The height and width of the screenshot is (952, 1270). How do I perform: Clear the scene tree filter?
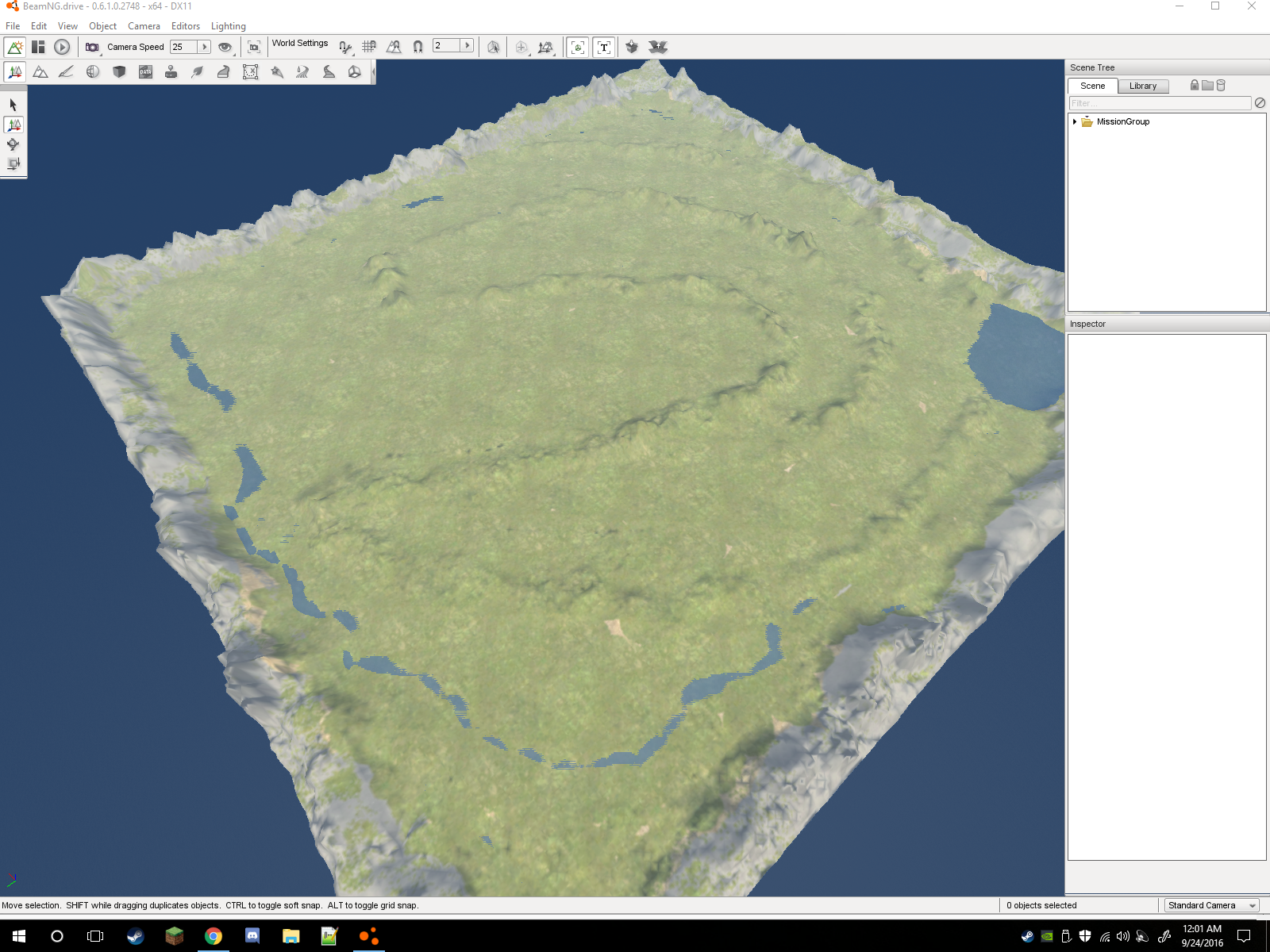tap(1260, 103)
